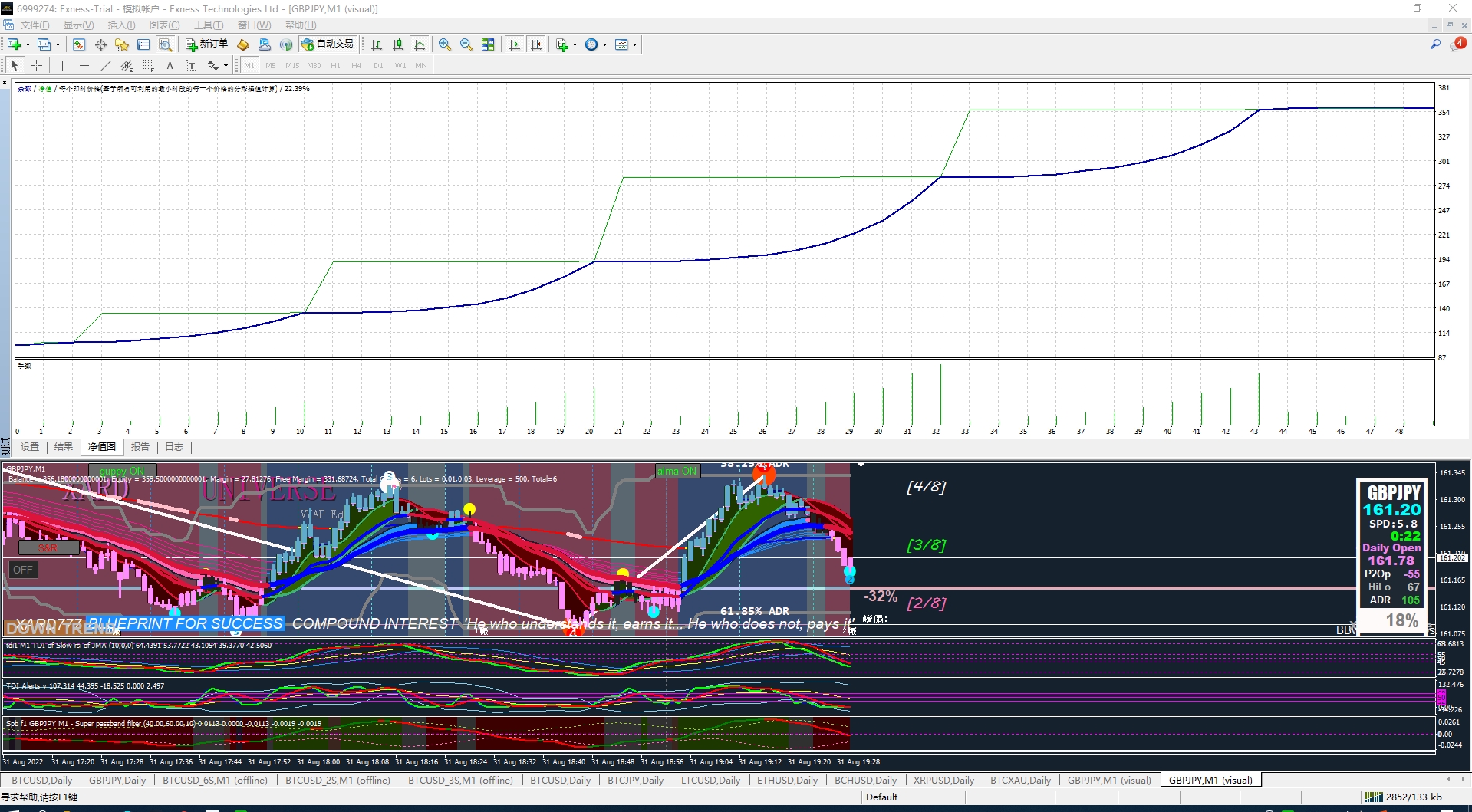This screenshot has width=1472, height=812.
Task: Open the periodicity clock dropdown arrow
Action: click(604, 44)
